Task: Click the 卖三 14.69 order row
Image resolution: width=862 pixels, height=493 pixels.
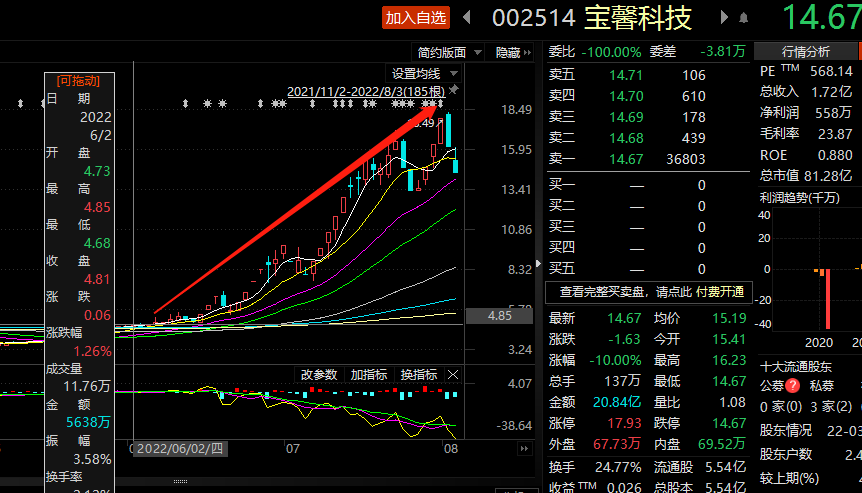Action: pos(627,117)
